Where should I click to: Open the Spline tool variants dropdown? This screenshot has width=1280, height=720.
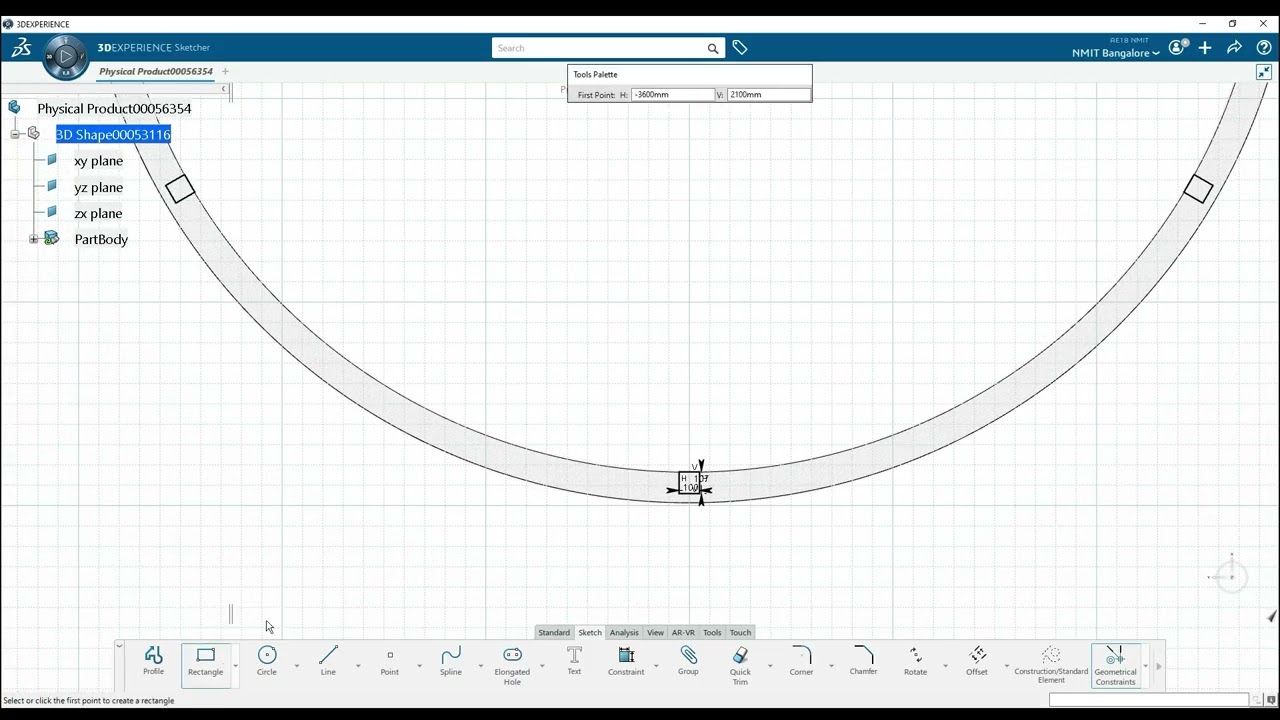pos(480,666)
